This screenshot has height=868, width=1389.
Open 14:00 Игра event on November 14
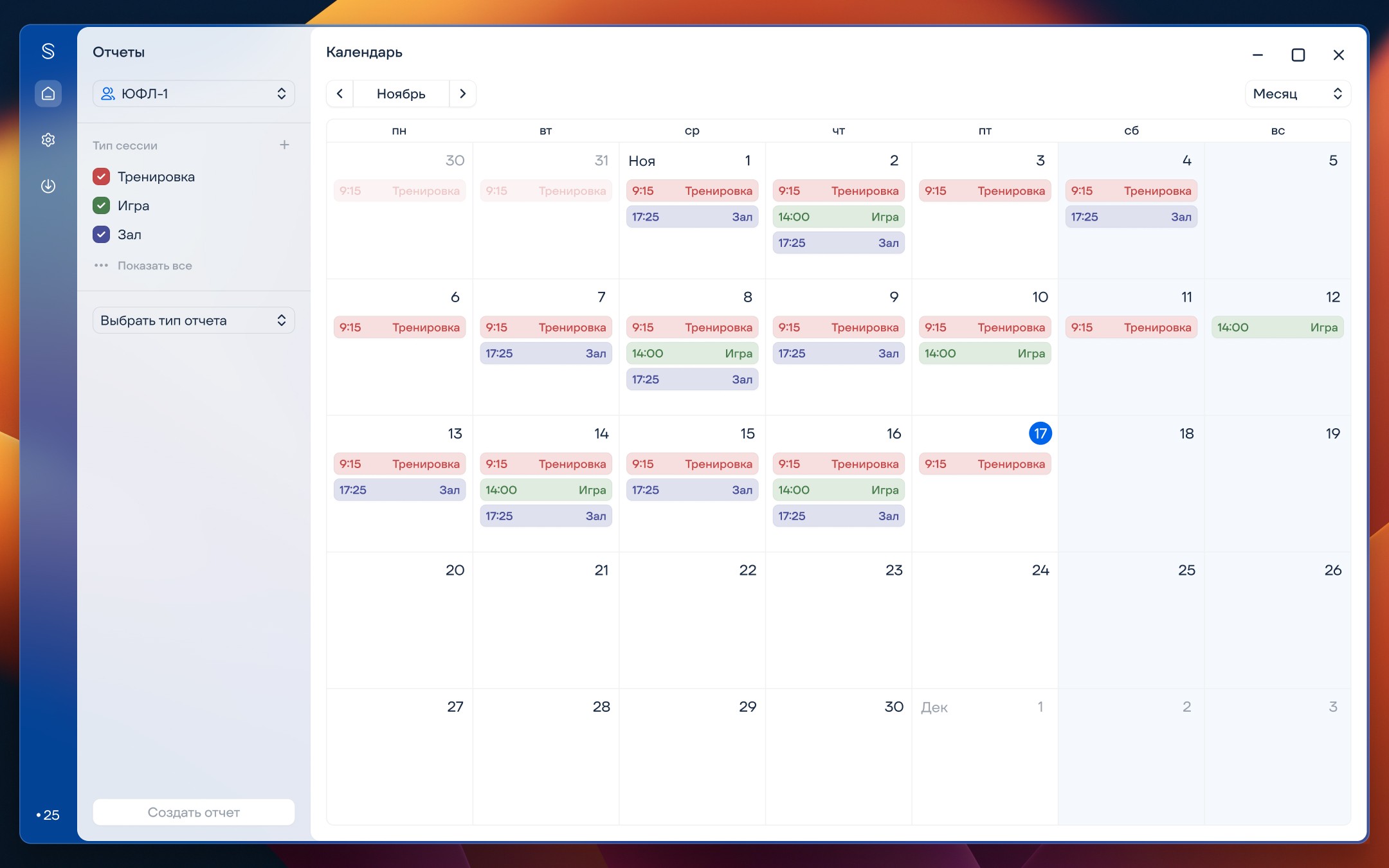pyautogui.click(x=546, y=490)
